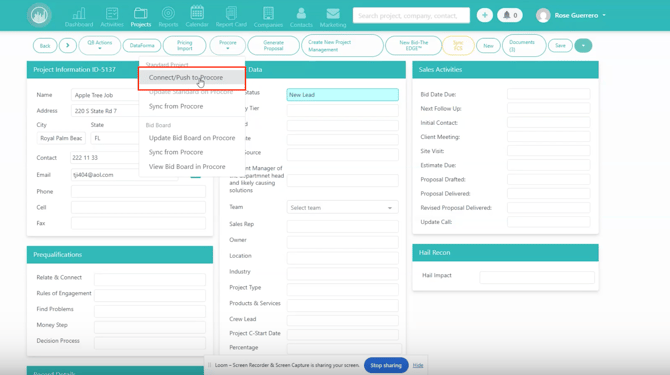Open the Contacts section
This screenshot has width=670, height=375.
click(x=301, y=18)
